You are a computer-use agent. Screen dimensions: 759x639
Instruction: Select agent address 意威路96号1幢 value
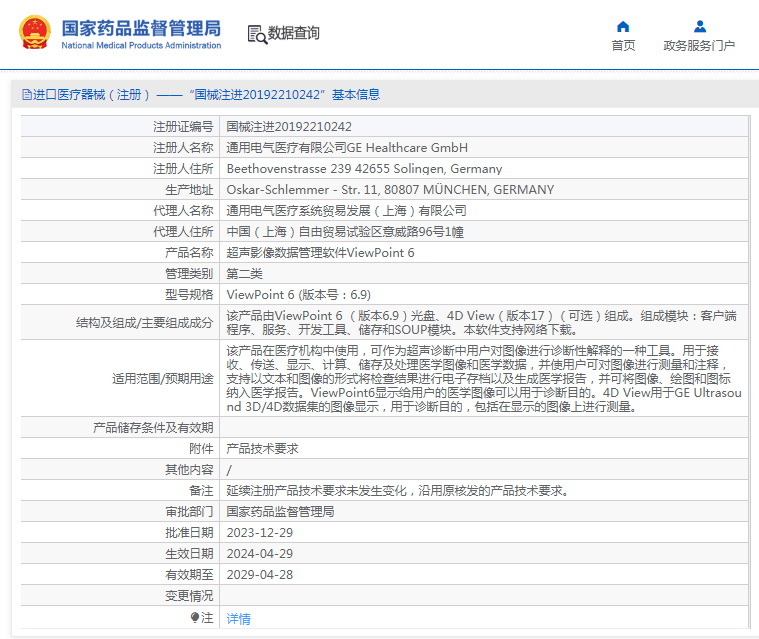[x=345, y=232]
